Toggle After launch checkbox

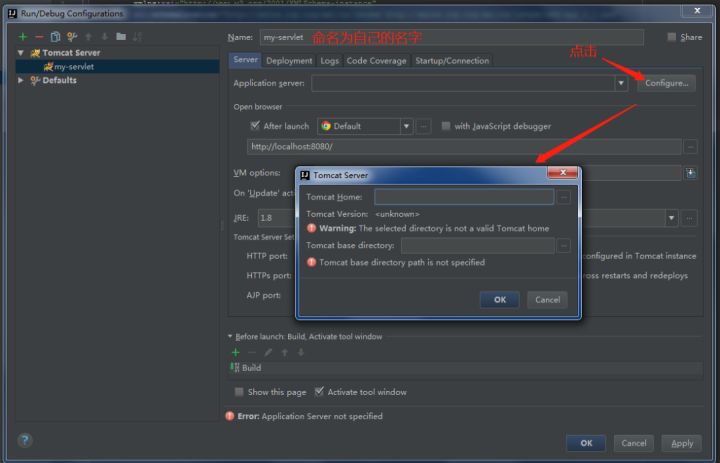pos(255,125)
